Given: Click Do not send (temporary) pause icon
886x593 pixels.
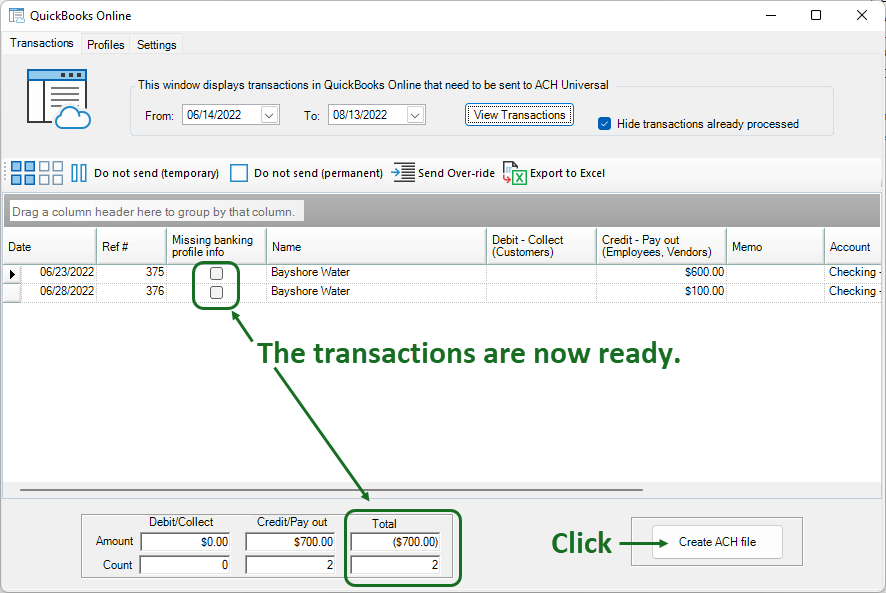Looking at the screenshot, I should (x=79, y=173).
